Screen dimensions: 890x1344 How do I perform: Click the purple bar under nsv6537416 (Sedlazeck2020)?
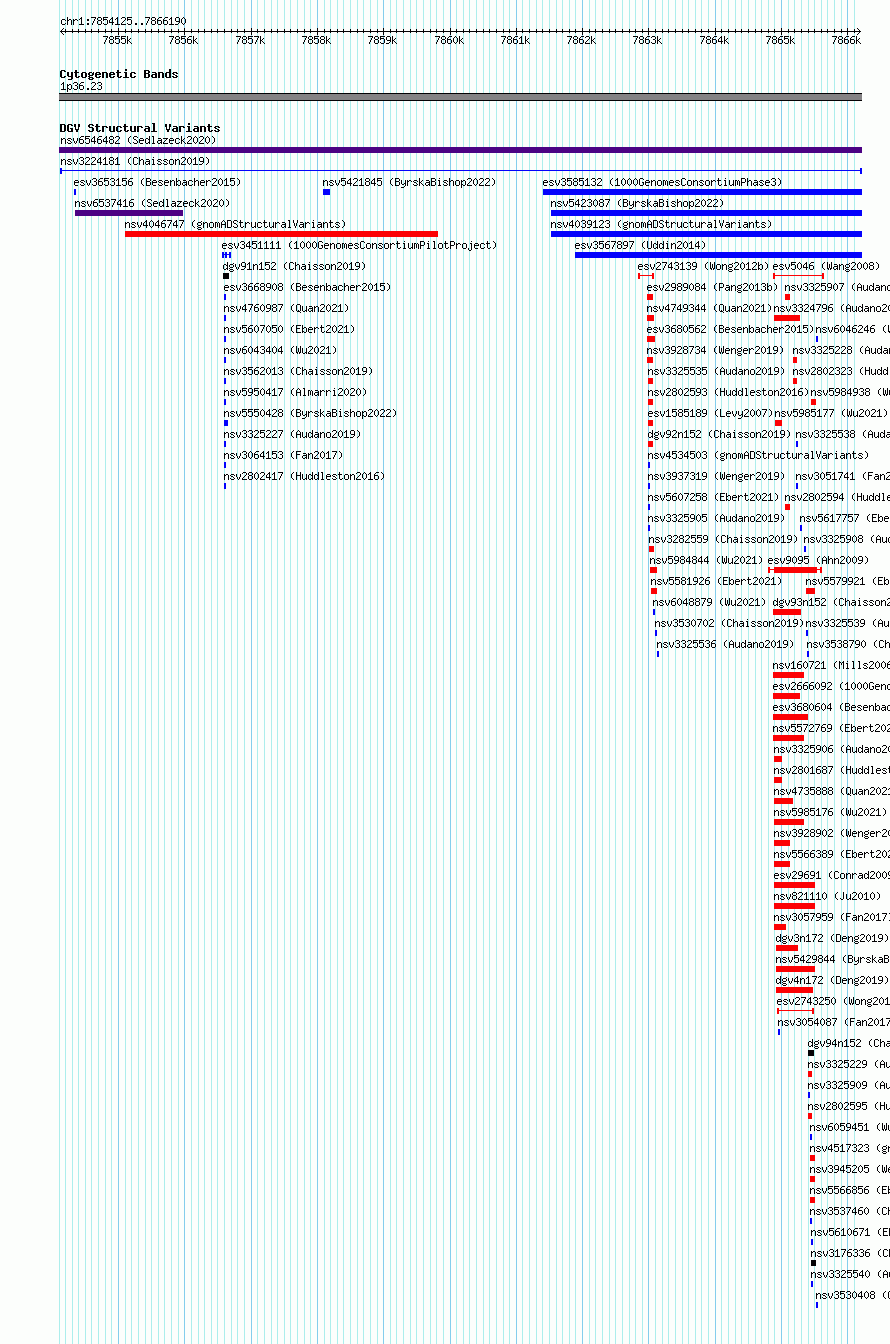129,213
